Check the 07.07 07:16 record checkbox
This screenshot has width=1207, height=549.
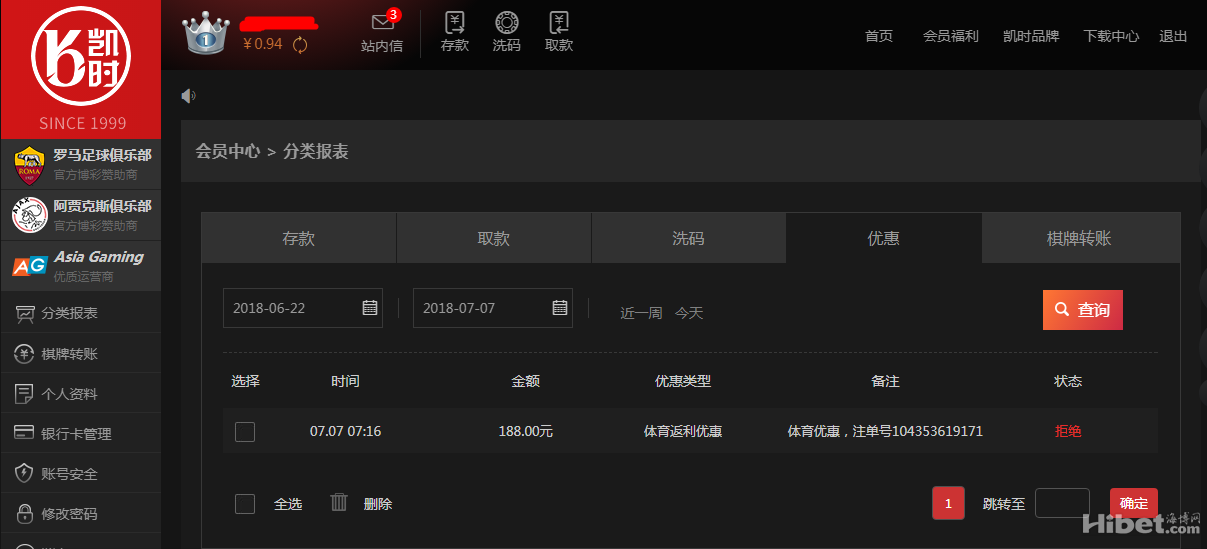coord(245,432)
